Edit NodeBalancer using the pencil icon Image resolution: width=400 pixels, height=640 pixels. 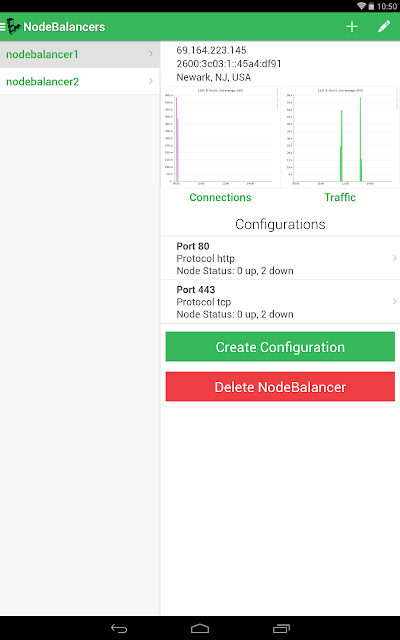384,27
